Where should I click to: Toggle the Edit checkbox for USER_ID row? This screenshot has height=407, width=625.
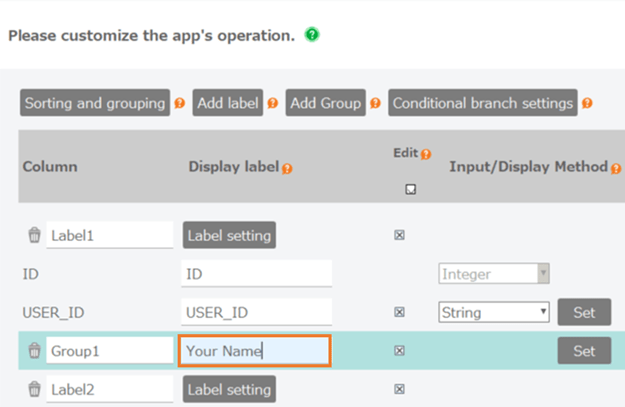pyautogui.click(x=400, y=312)
